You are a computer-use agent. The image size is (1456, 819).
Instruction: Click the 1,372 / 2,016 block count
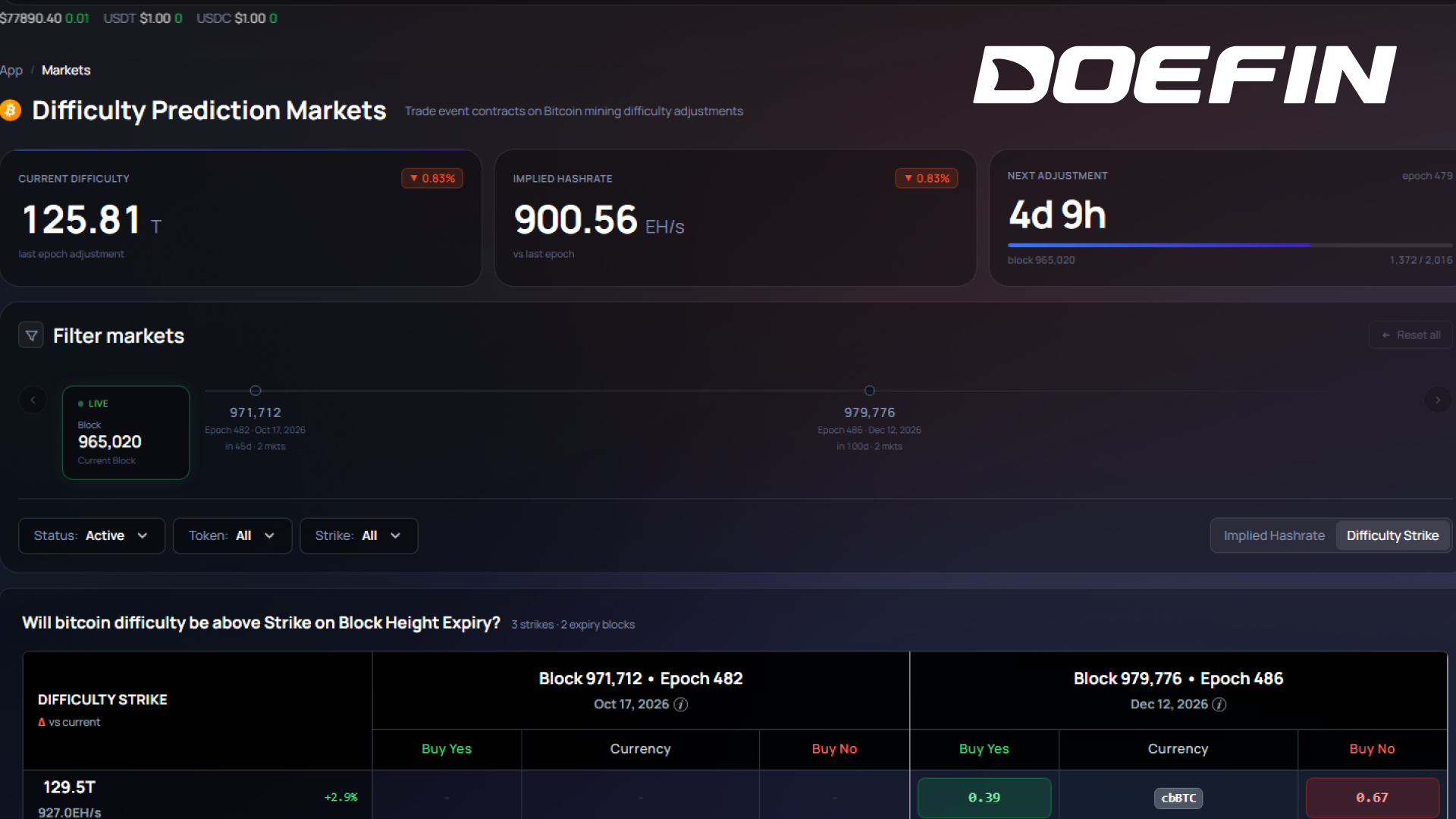1421,260
